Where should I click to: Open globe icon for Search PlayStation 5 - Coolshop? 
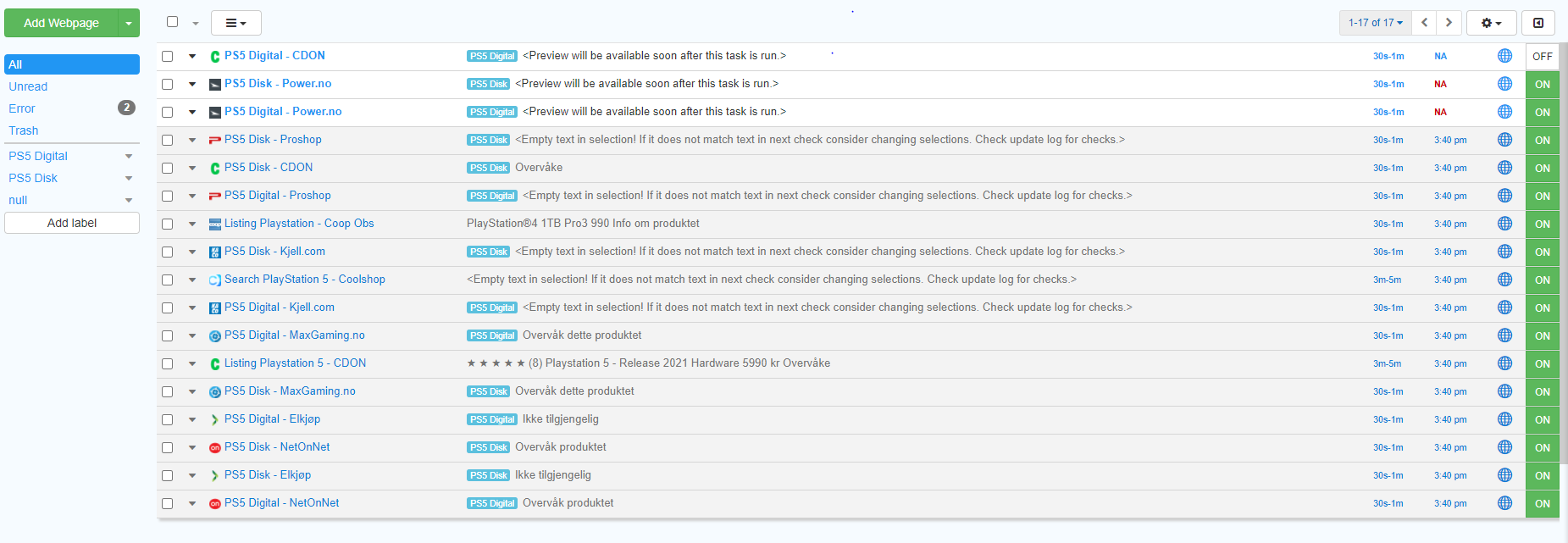tap(1504, 280)
